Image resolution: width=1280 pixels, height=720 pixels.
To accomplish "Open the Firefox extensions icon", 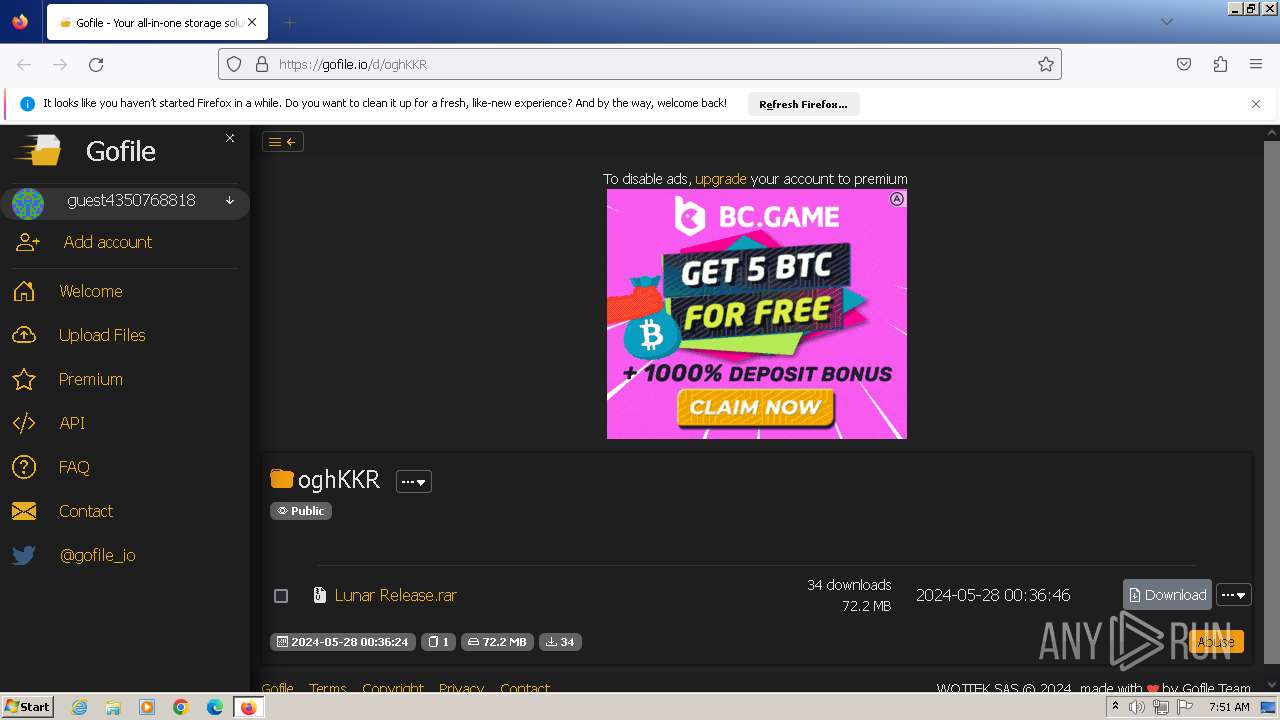I will point(1220,64).
